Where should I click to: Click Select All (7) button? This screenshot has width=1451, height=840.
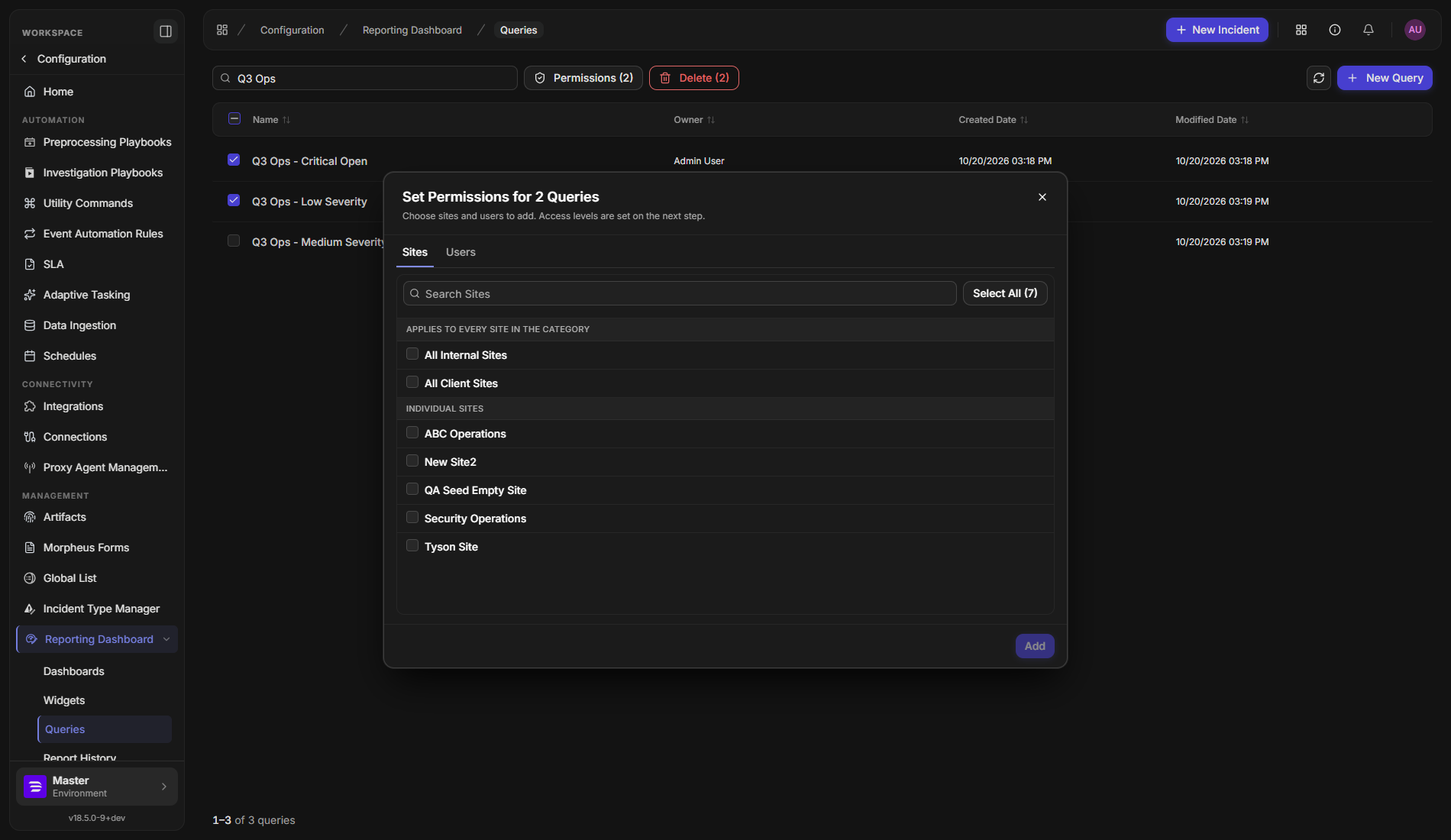pos(1005,293)
